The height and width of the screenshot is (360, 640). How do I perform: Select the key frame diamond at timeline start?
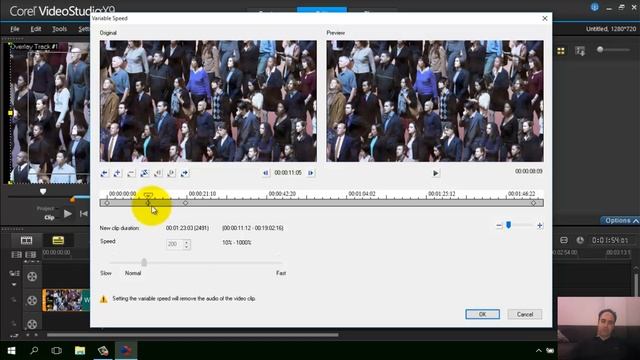(x=107, y=203)
